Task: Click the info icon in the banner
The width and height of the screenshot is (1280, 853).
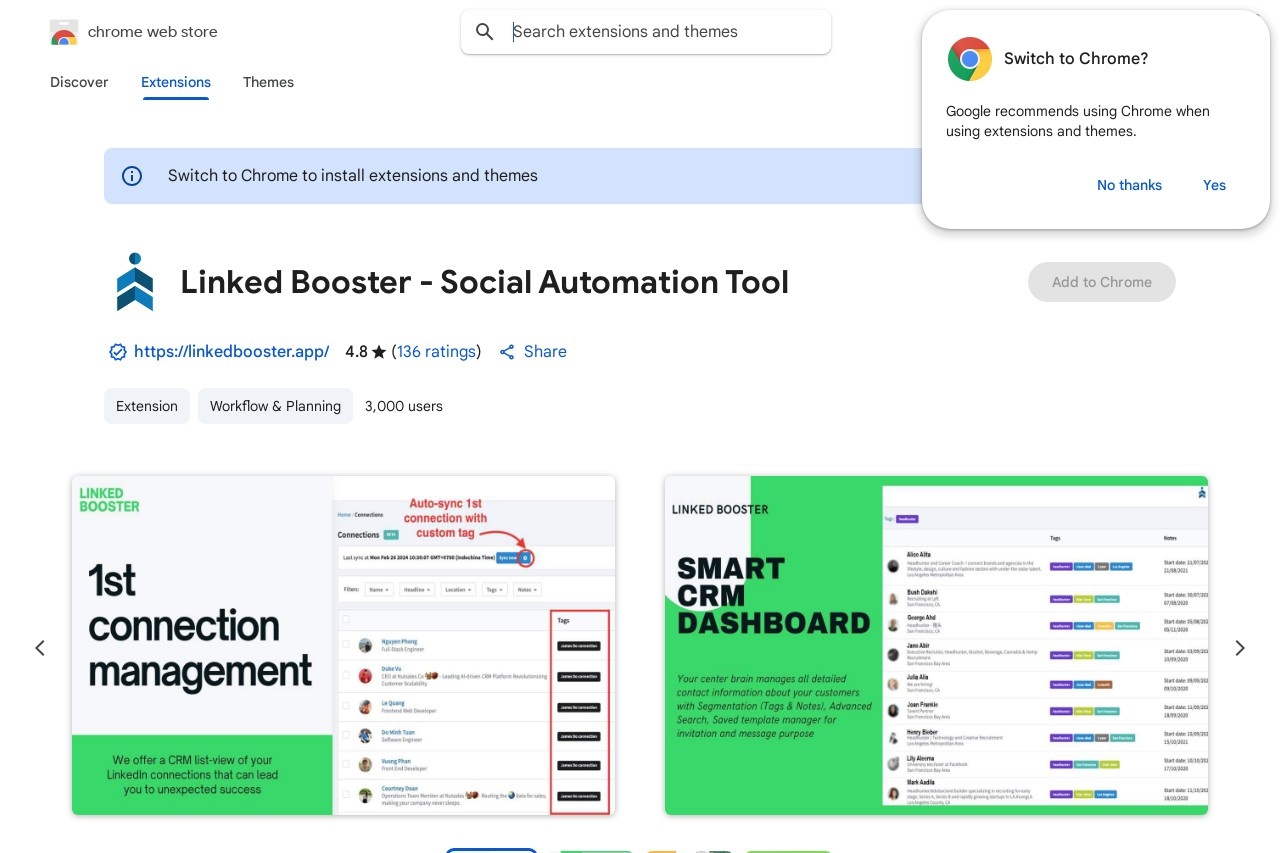Action: (x=132, y=176)
